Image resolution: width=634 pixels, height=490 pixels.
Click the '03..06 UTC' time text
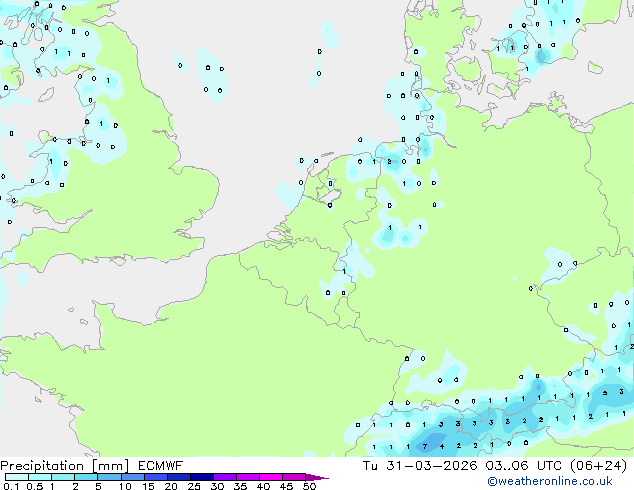click(x=524, y=466)
